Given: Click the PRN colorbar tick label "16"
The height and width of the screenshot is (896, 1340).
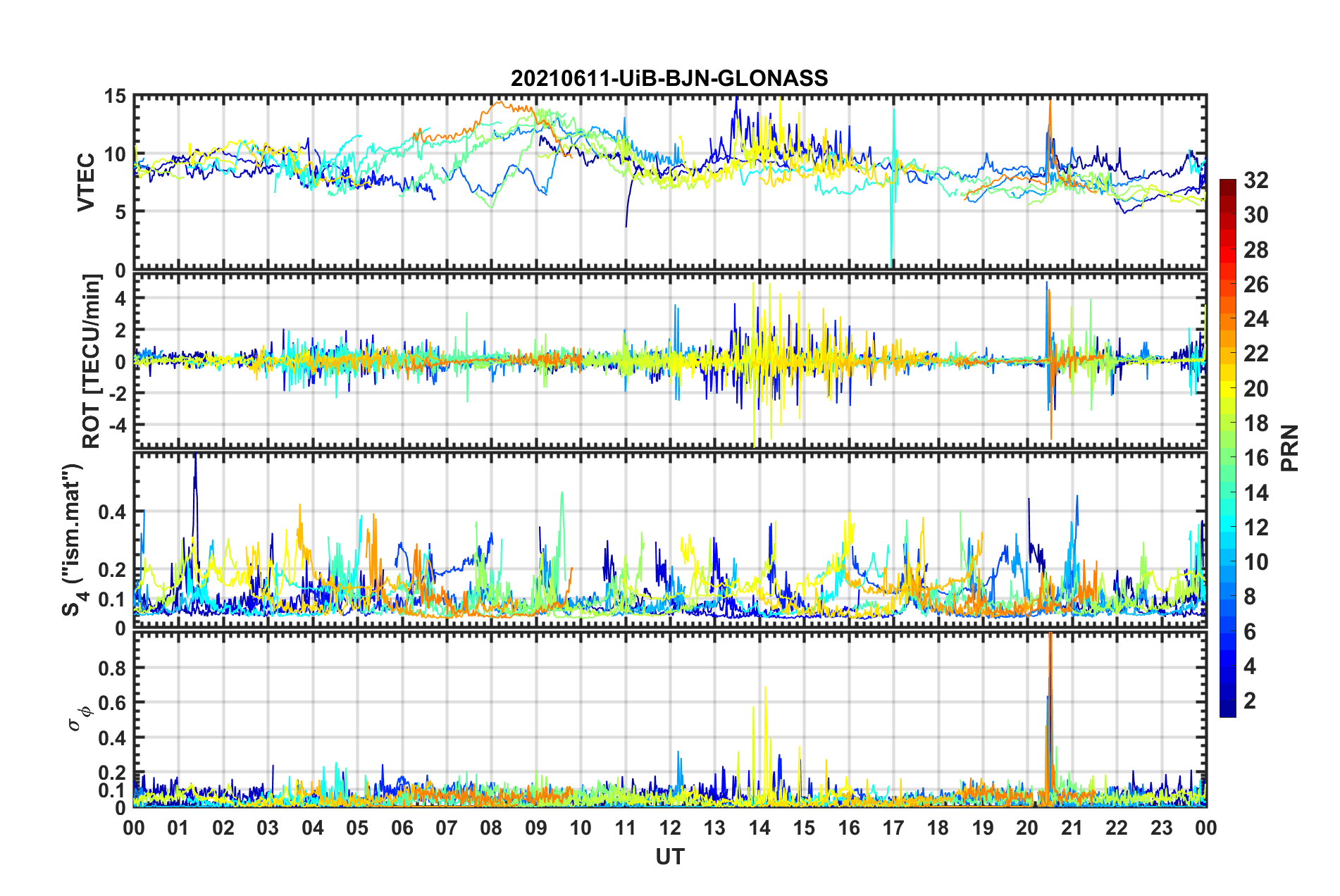Looking at the screenshot, I should (x=1256, y=458).
